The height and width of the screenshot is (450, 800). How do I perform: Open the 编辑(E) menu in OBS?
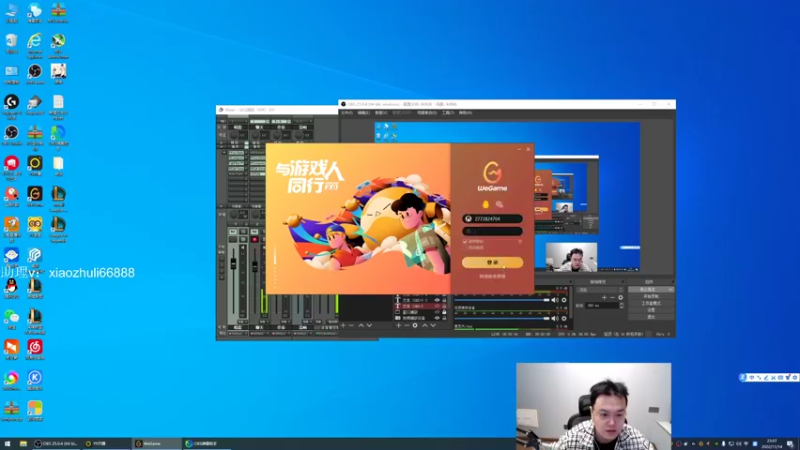(x=364, y=113)
